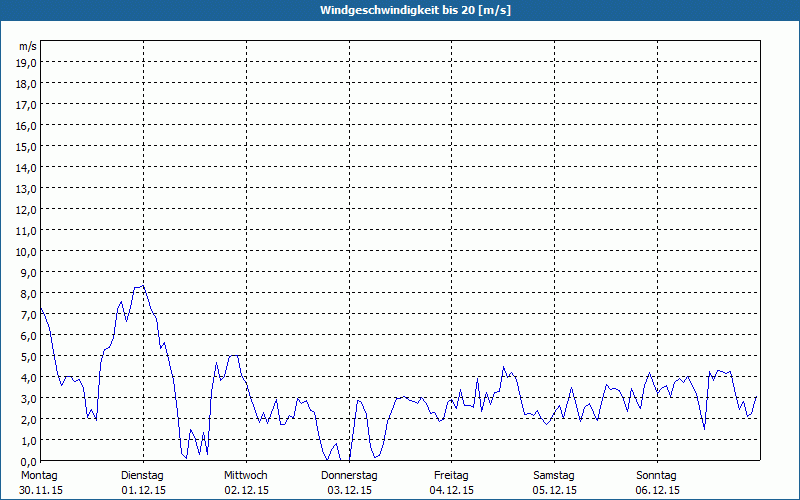Click the 13,0 y-axis label
This screenshot has width=800, height=500.
[x=27, y=189]
